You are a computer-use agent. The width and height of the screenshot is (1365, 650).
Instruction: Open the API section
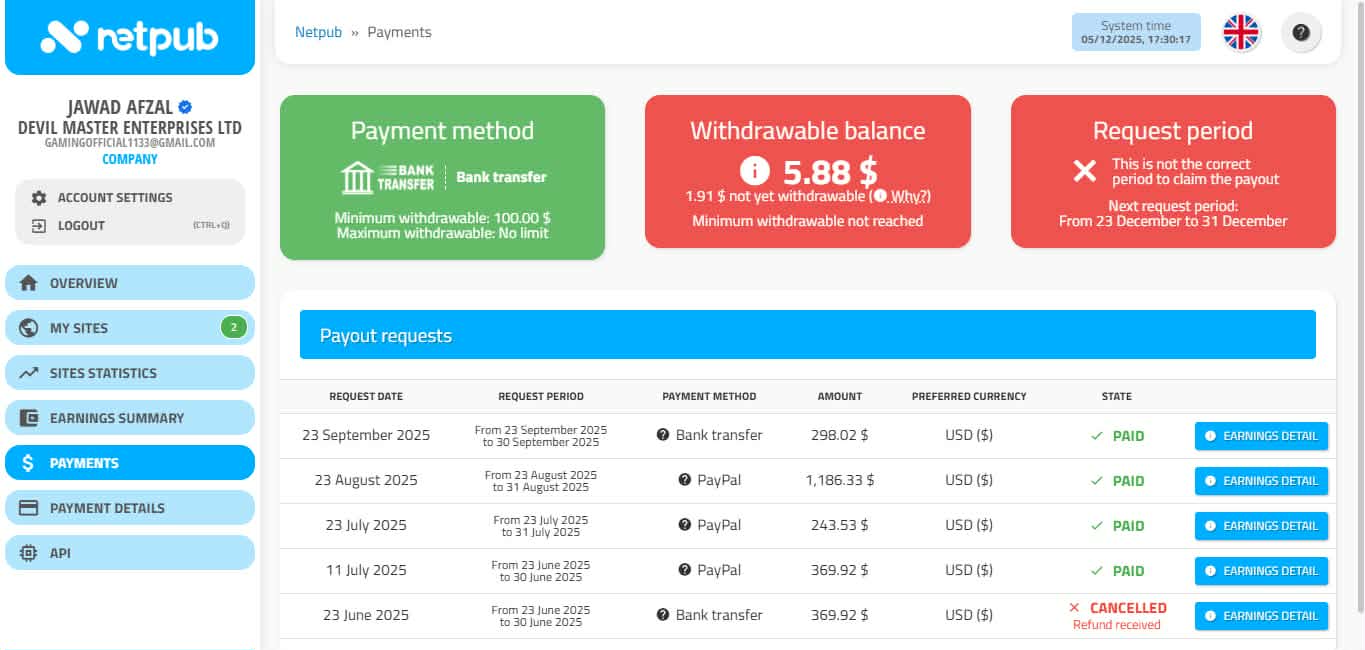pyautogui.click(x=130, y=553)
